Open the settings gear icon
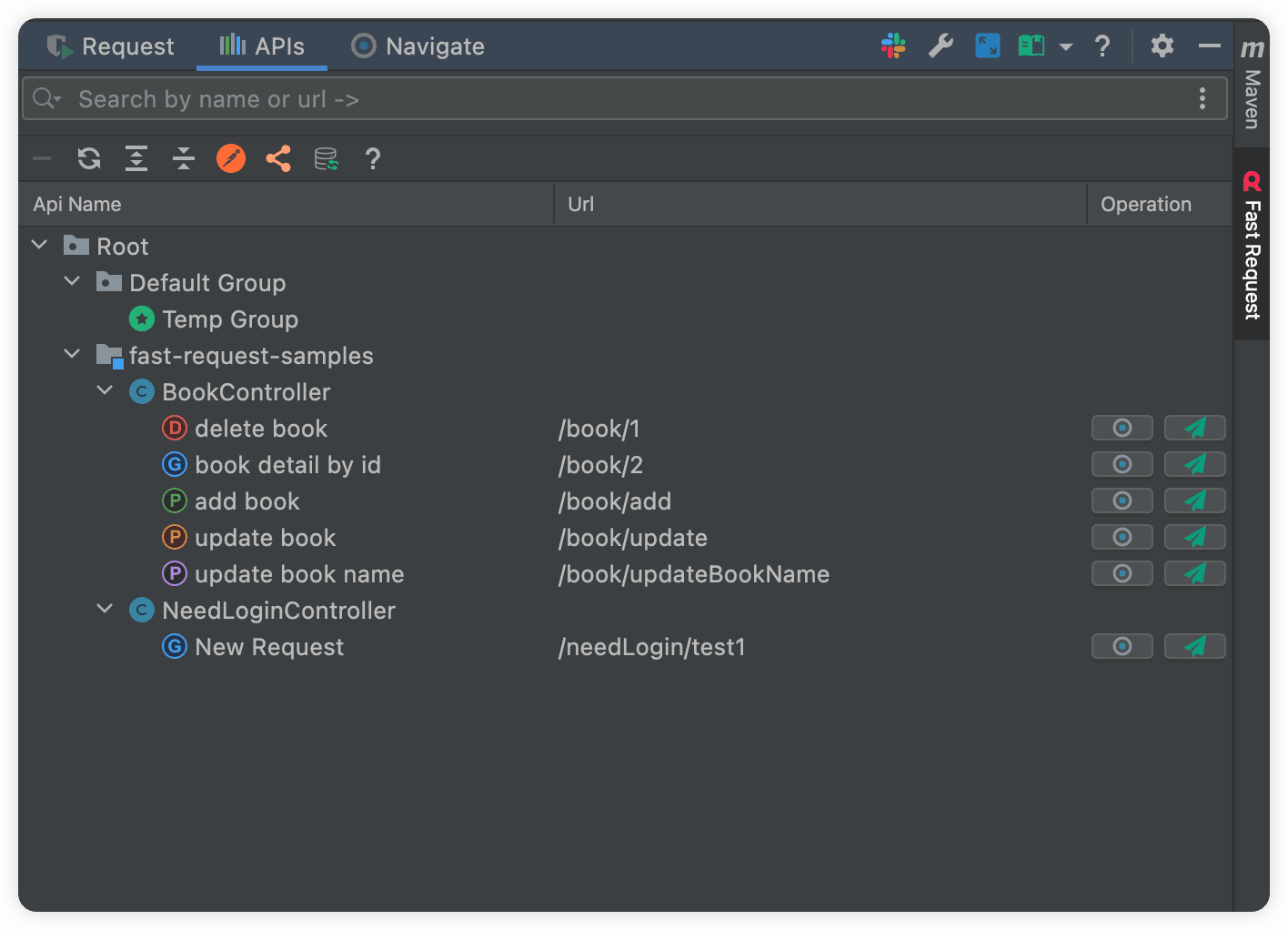 [x=1162, y=45]
